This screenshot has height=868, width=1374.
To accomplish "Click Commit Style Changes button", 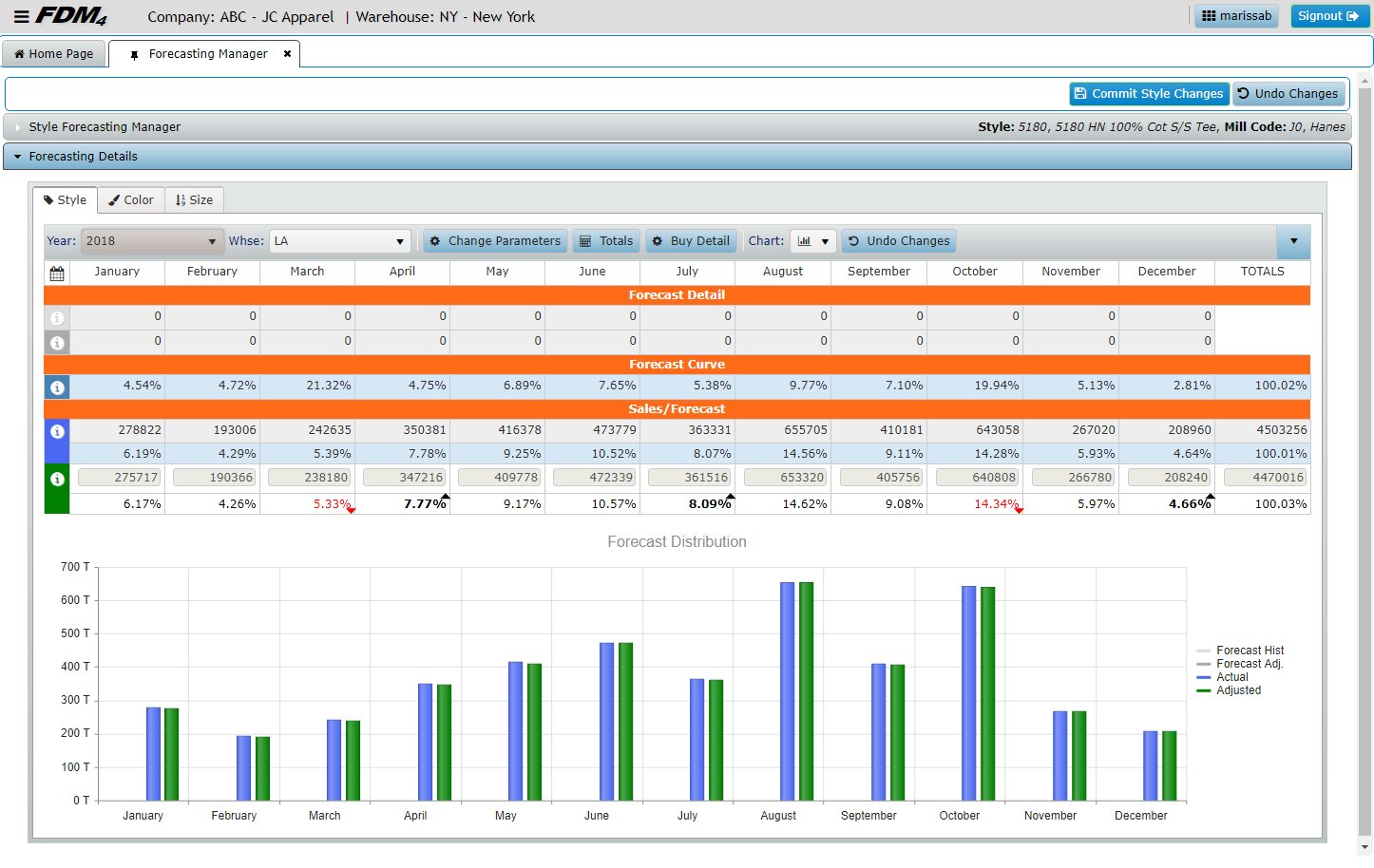I will pyautogui.click(x=1148, y=94).
